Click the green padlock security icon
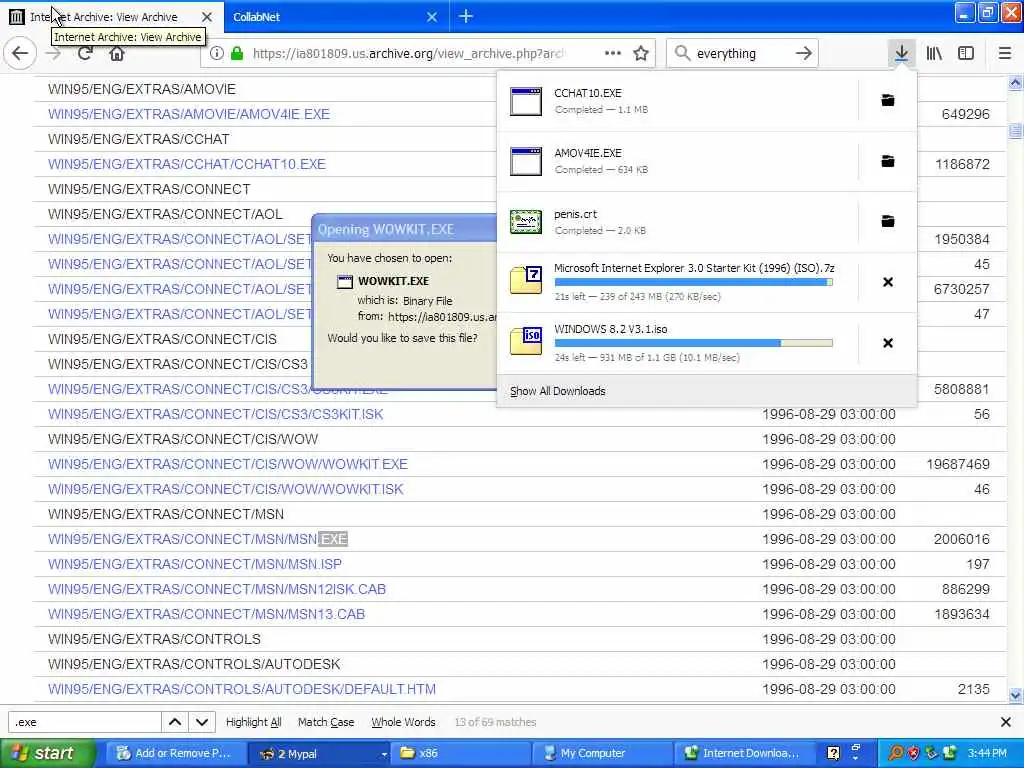Screen dimensions: 1024x768 tap(237, 54)
